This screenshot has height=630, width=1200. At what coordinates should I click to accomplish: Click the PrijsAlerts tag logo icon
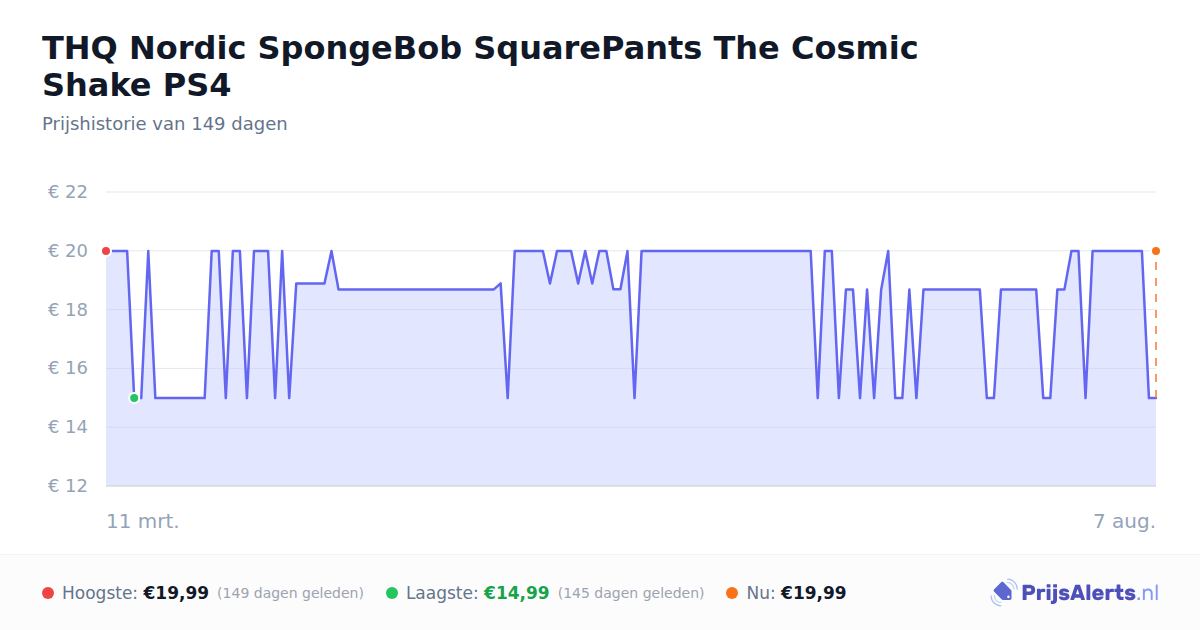[1003, 593]
